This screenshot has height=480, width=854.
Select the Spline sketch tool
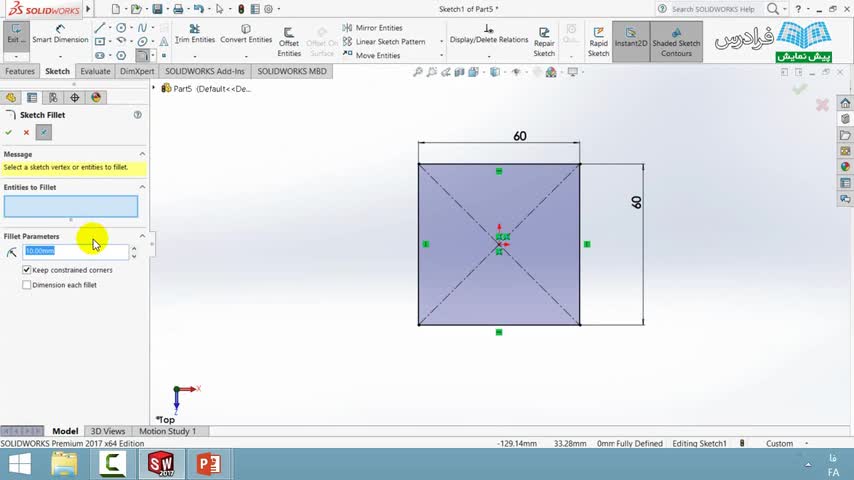coord(142,28)
